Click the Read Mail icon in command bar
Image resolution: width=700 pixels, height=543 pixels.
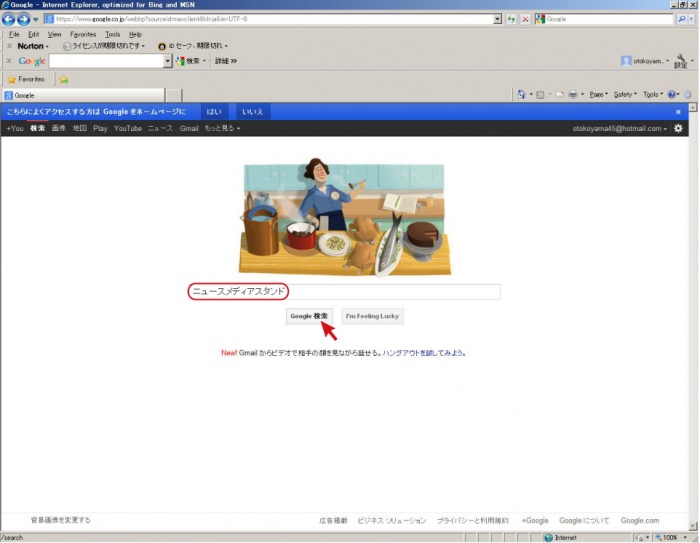(560, 95)
